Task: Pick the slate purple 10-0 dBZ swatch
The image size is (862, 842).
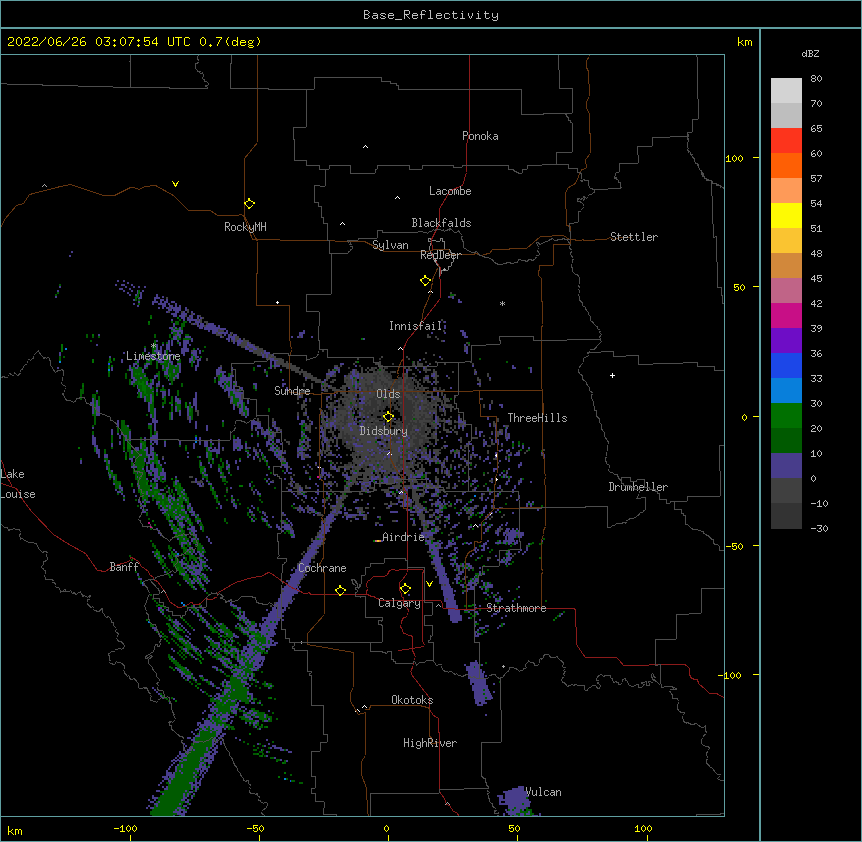Action: click(x=786, y=466)
